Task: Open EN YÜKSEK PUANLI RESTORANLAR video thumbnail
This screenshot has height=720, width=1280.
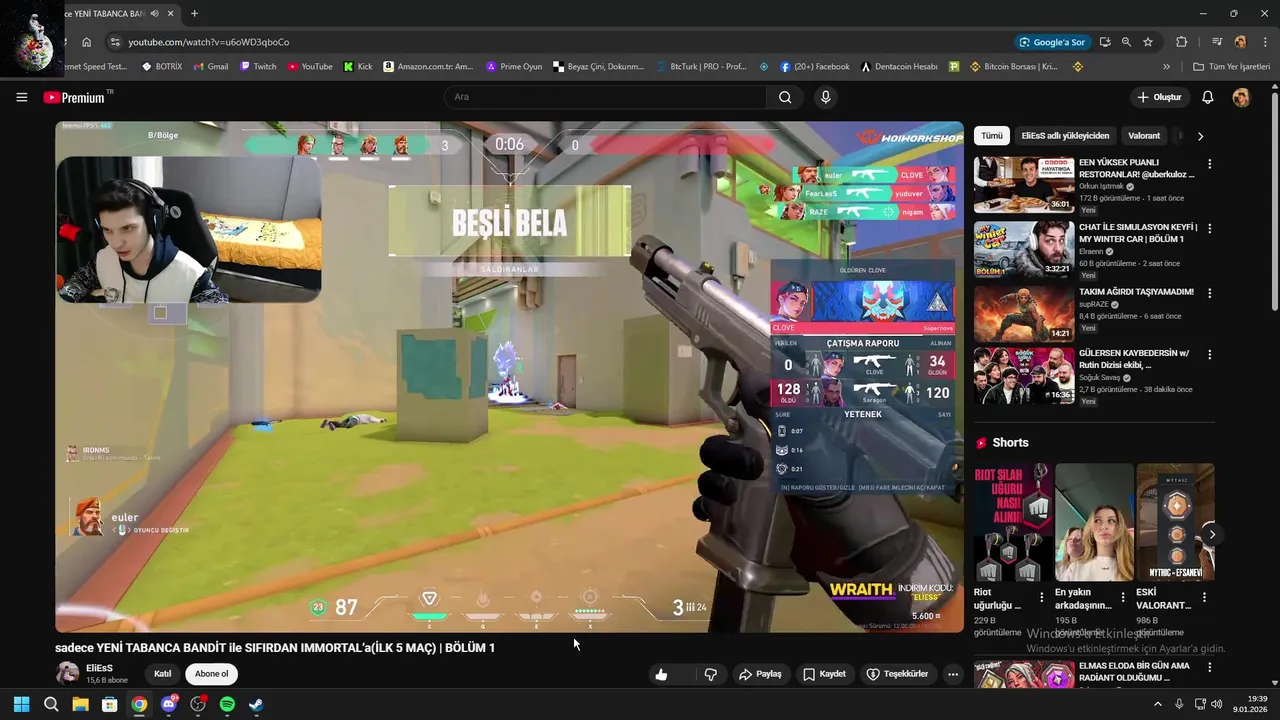Action: tap(1024, 185)
